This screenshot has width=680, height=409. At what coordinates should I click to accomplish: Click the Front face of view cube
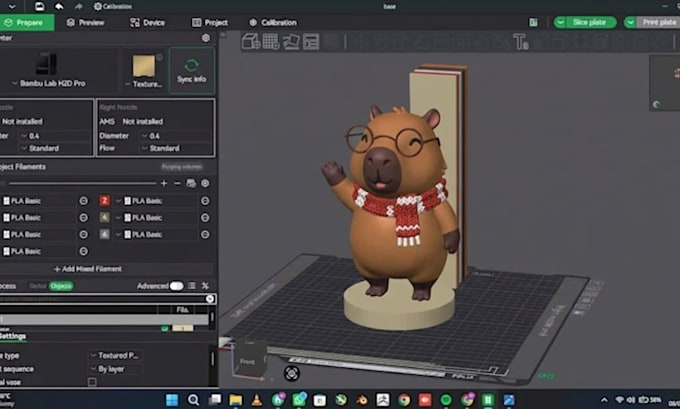247,361
